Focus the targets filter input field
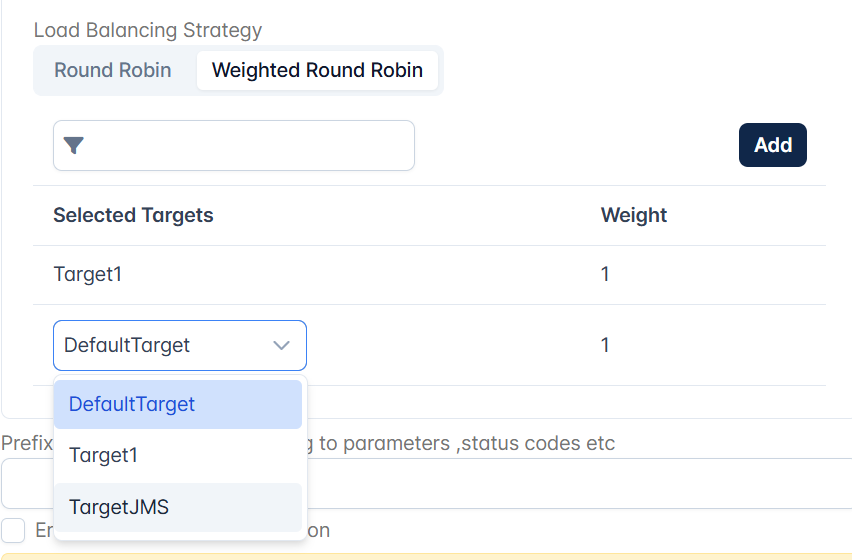 pyautogui.click(x=234, y=146)
